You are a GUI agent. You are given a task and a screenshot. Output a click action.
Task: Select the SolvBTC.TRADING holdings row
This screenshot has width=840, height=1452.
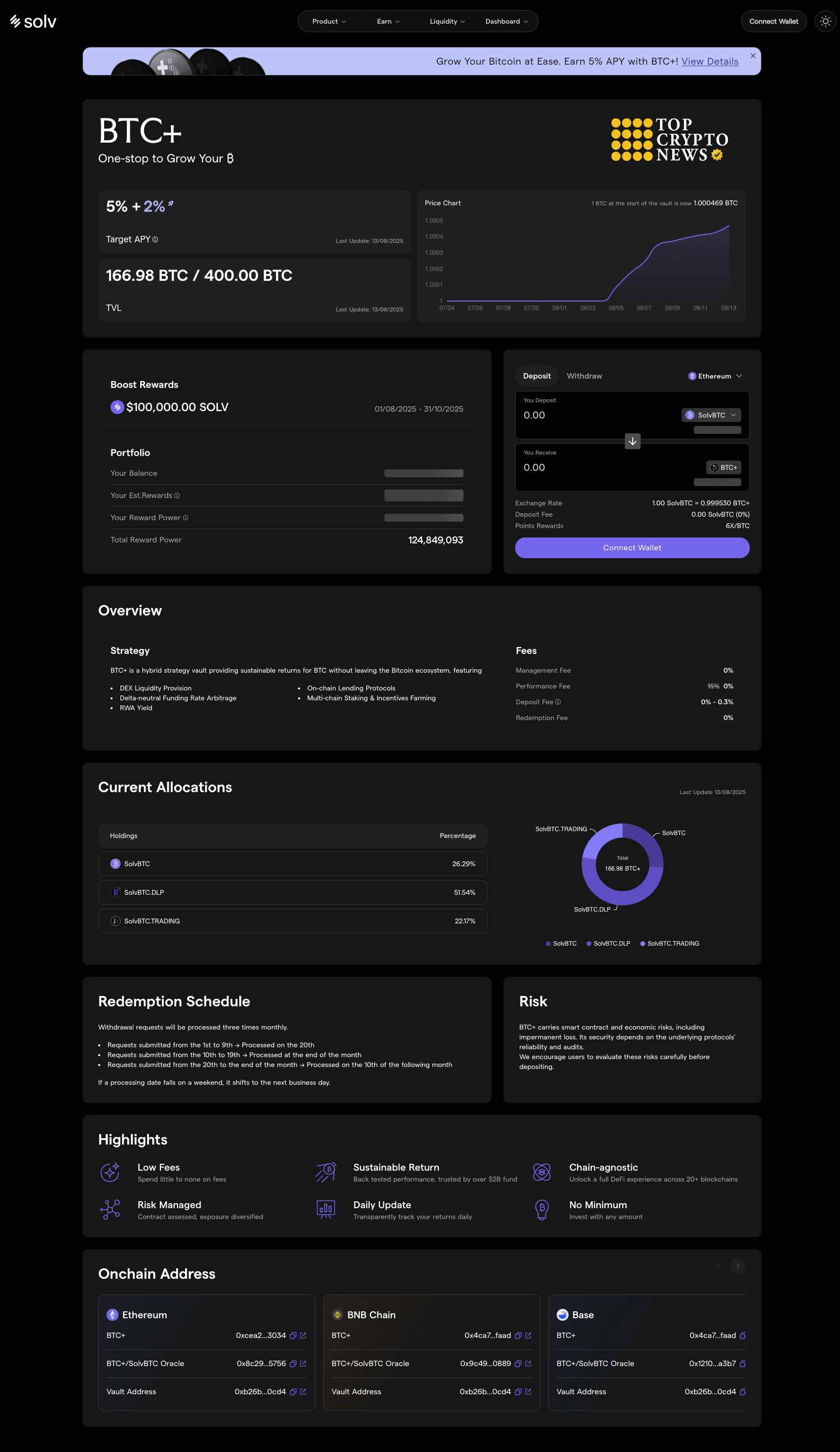point(293,921)
